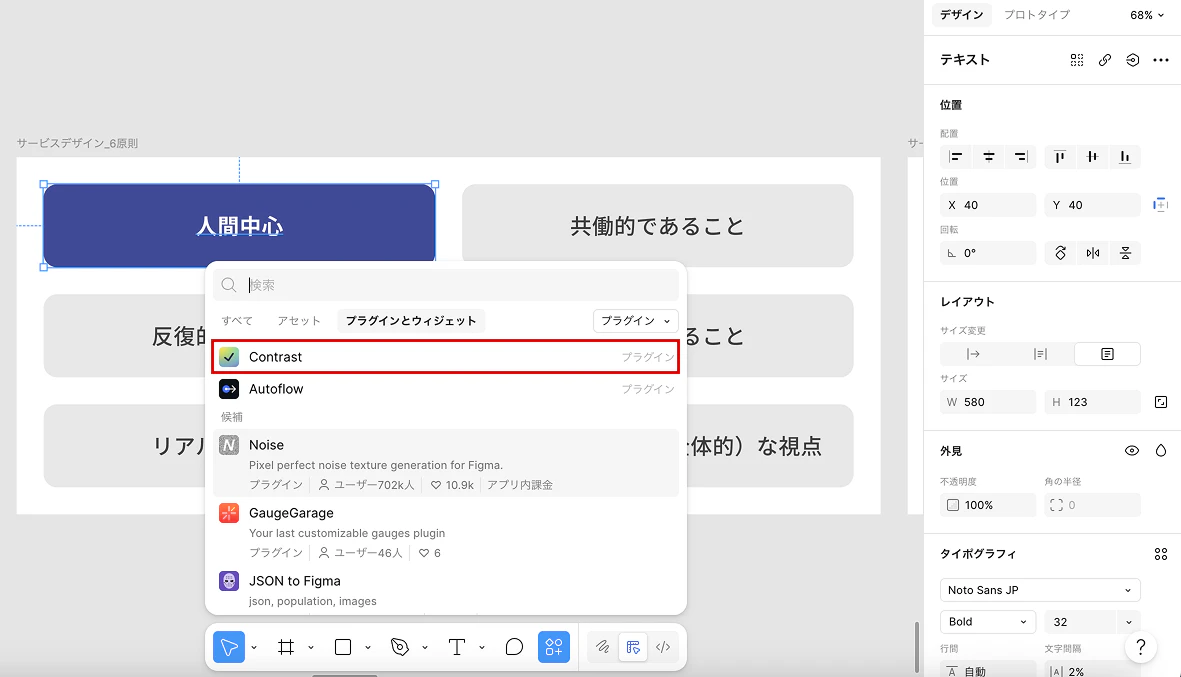Click the Contrast plugin icon
The height and width of the screenshot is (677, 1181).
pyautogui.click(x=229, y=357)
